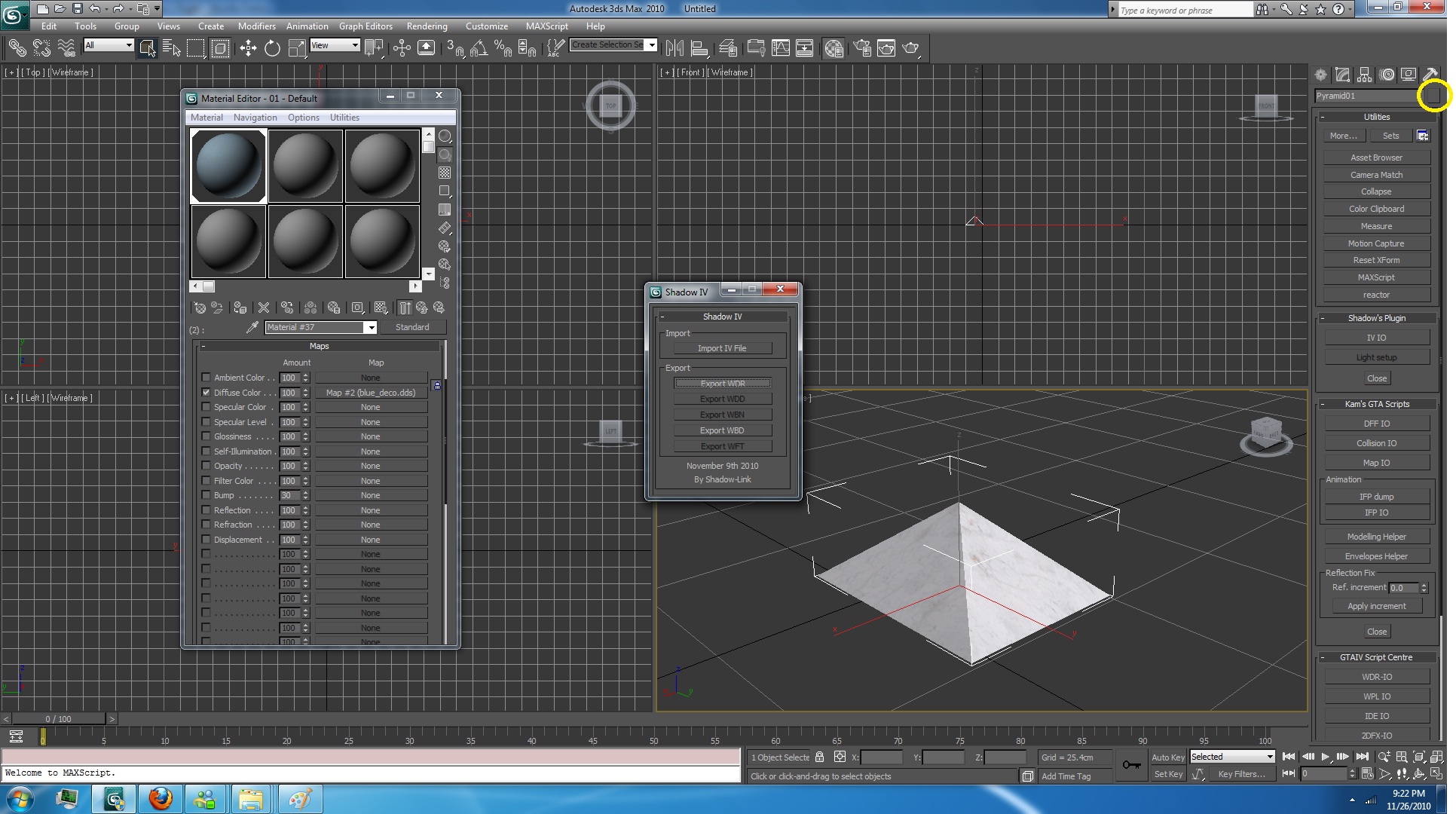The height and width of the screenshot is (814, 1456).
Task: Enable Ambient Color map checkbox
Action: [206, 378]
